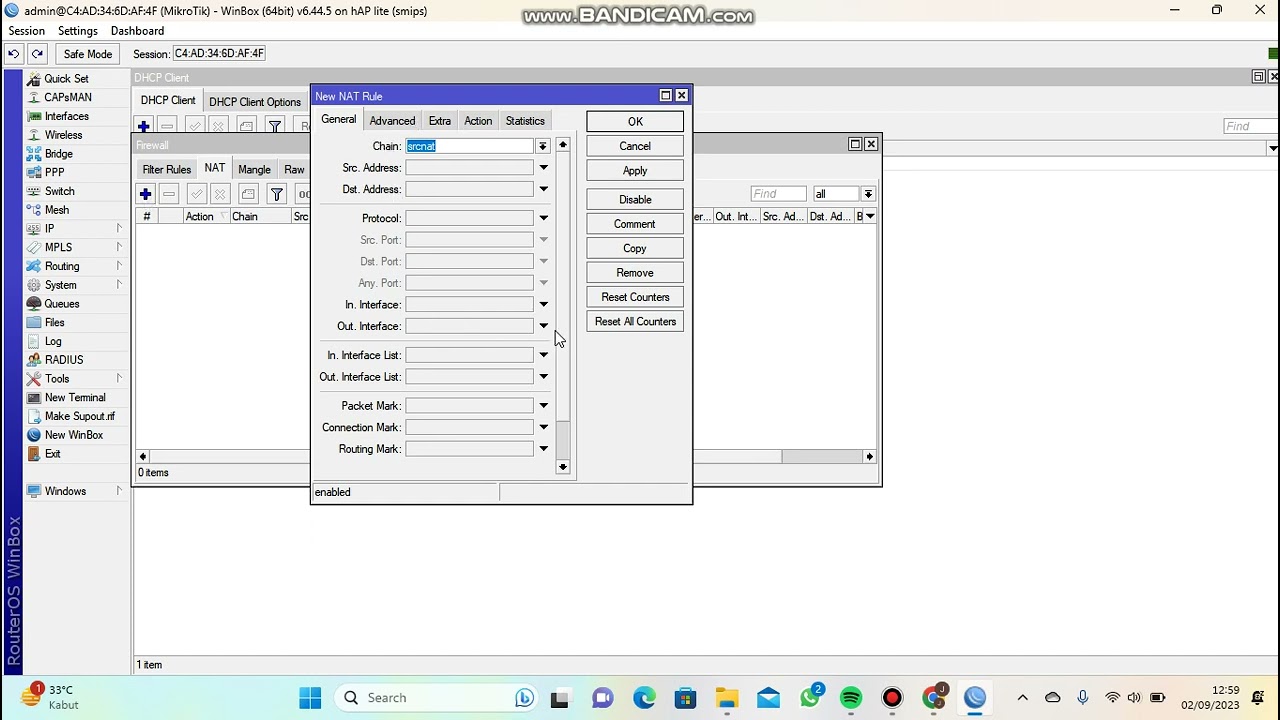The image size is (1280, 720).
Task: Click Reset All Counters
Action: click(x=635, y=322)
